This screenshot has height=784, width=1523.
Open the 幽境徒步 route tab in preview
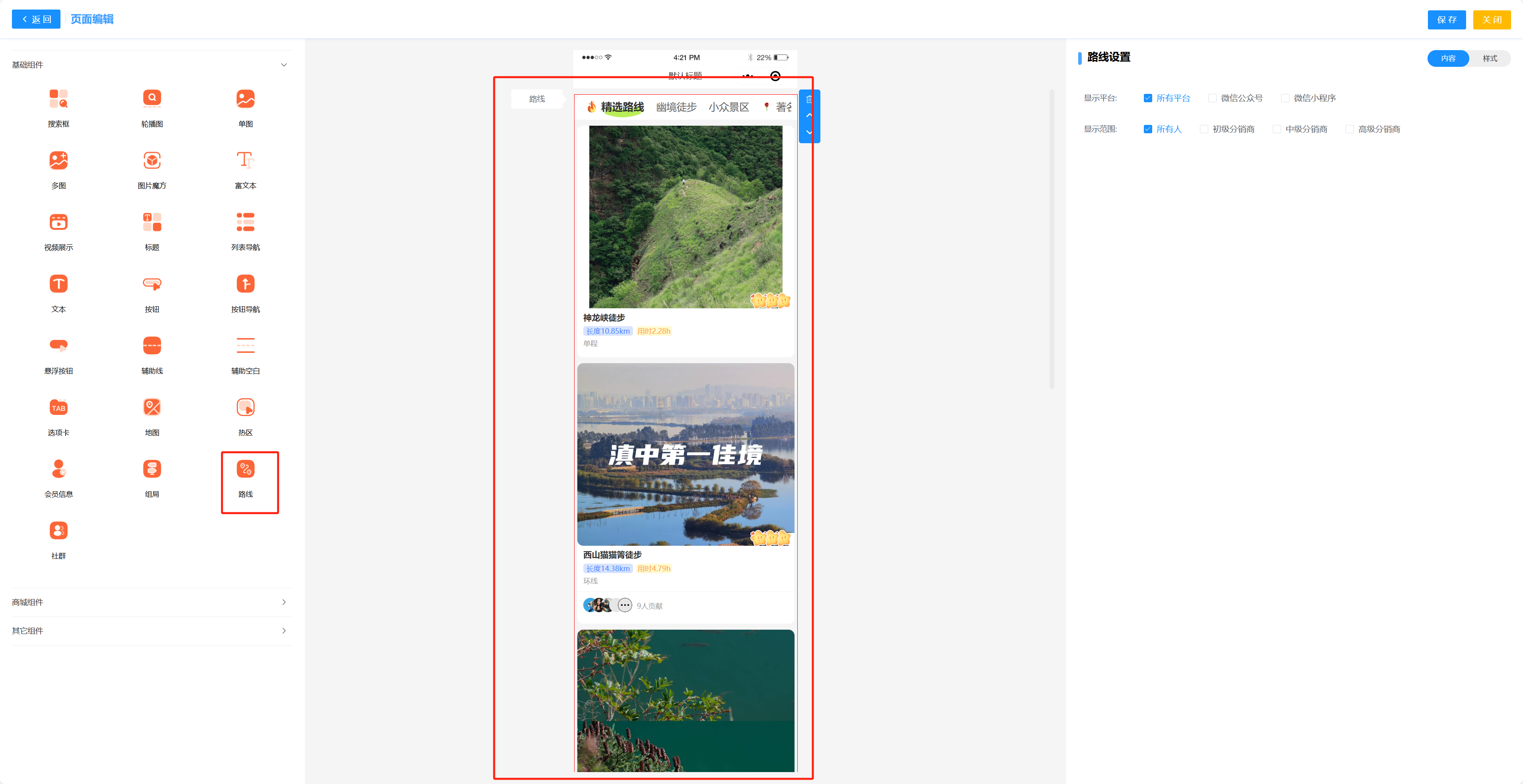tap(676, 107)
